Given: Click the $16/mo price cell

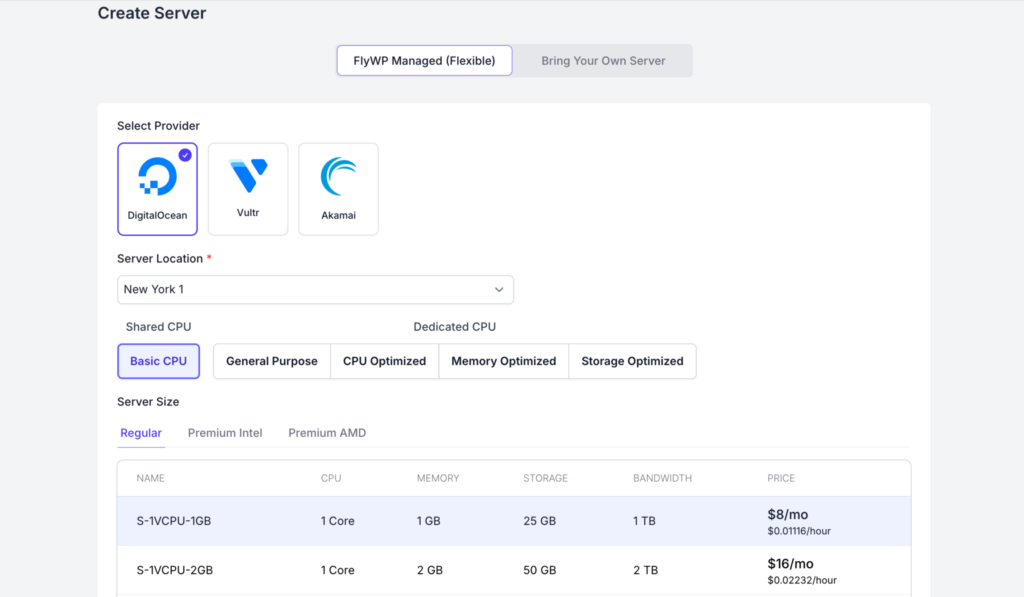Looking at the screenshot, I should [x=788, y=564].
